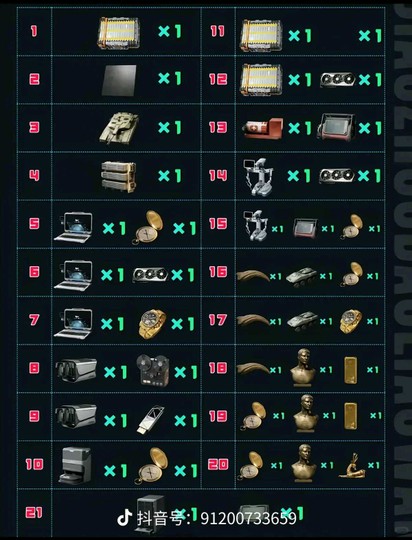
Task: Select the golden rabbit figurine in row 20
Action: click(352, 466)
